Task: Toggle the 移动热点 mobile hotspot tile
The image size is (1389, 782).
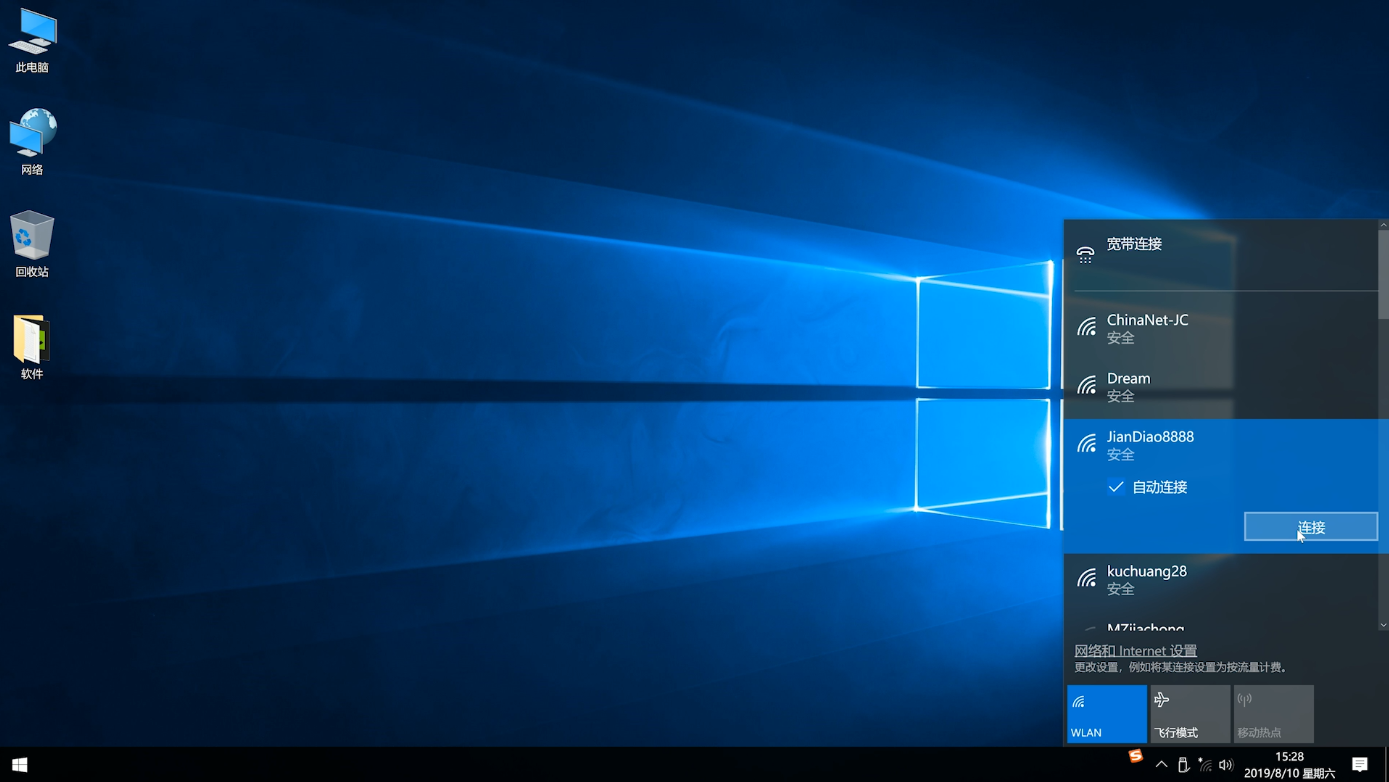Action: tap(1273, 714)
